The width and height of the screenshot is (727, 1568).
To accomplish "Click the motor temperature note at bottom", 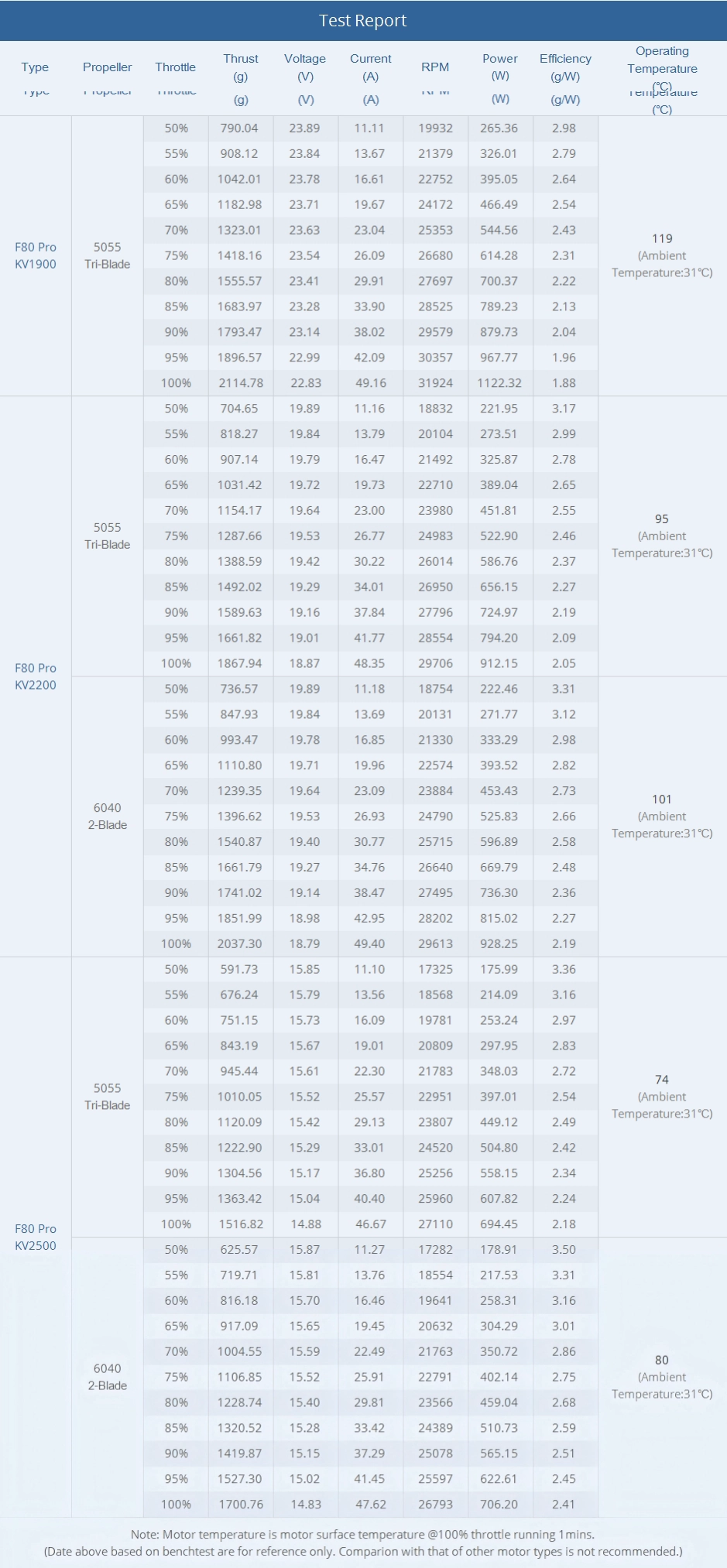I will tap(363, 1534).
